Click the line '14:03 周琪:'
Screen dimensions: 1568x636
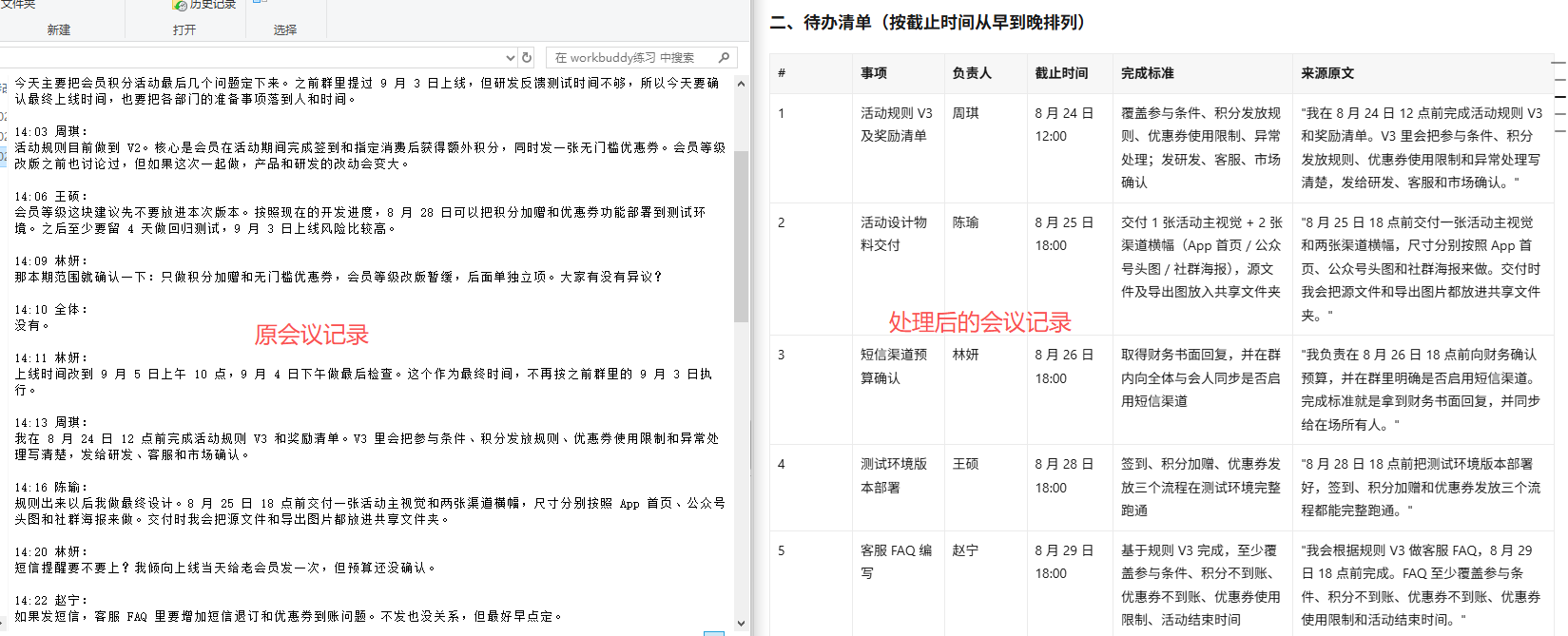click(x=51, y=131)
